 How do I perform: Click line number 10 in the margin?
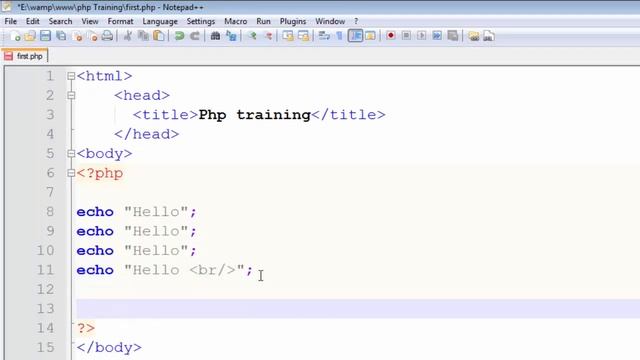[45, 250]
